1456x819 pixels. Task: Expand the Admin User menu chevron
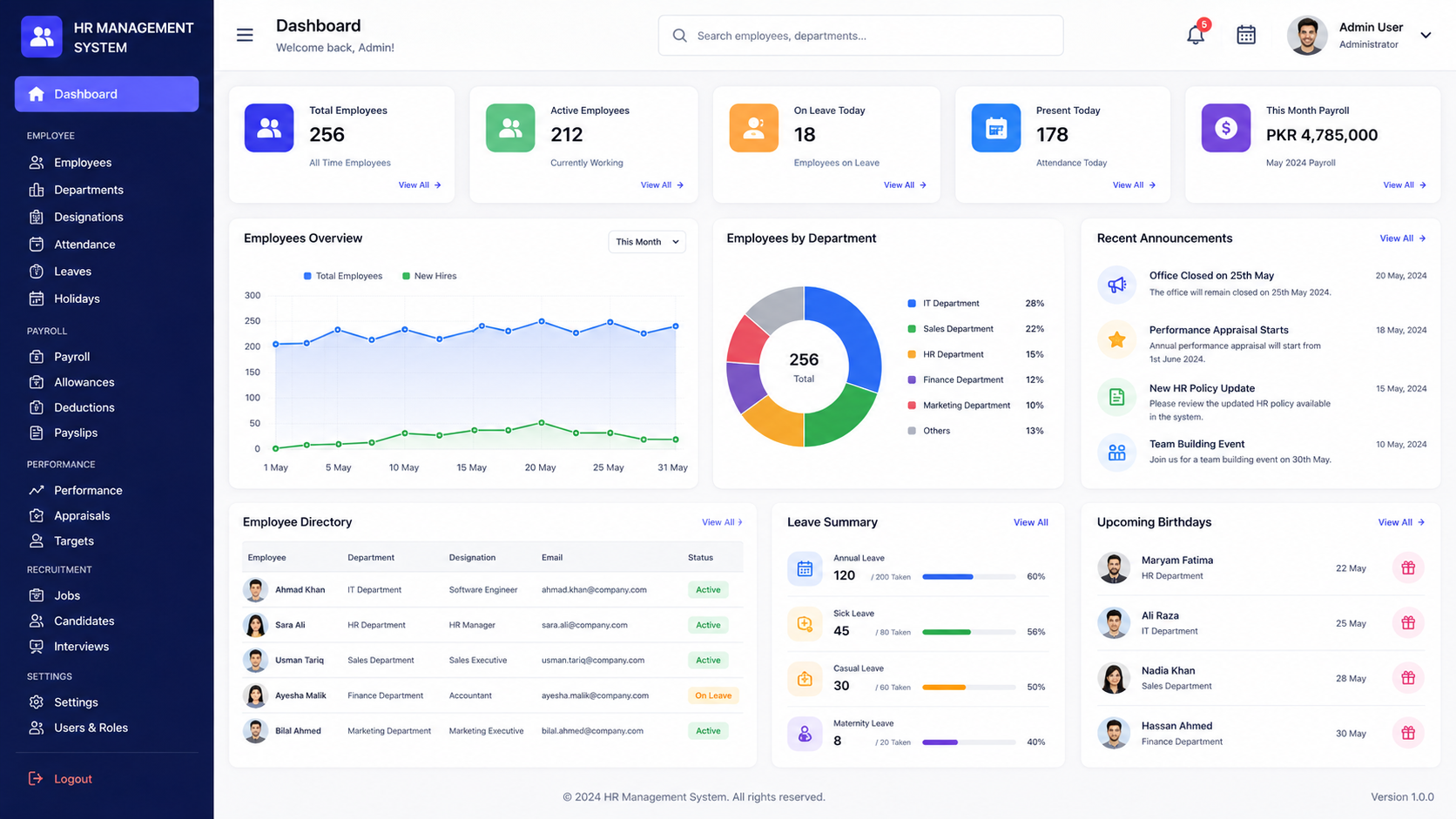pyautogui.click(x=1426, y=36)
